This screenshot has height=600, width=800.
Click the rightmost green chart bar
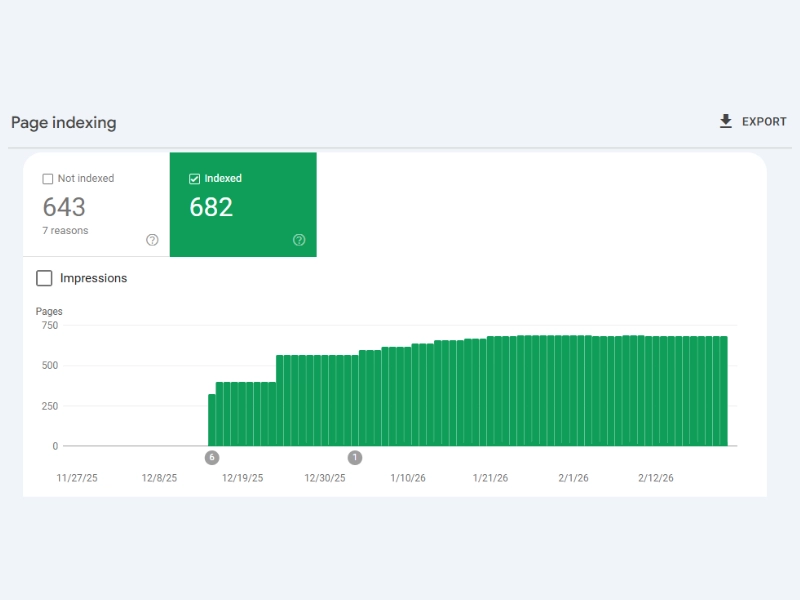pos(723,391)
